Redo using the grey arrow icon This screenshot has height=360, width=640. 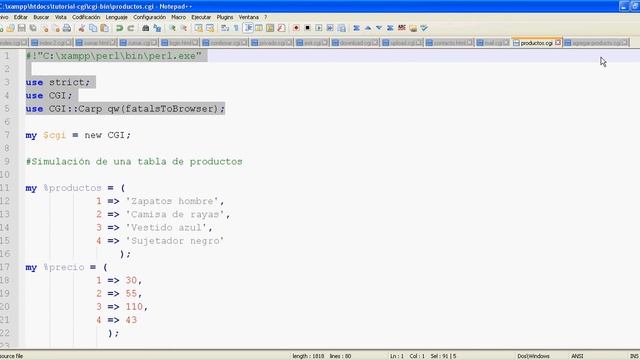coord(131,28)
